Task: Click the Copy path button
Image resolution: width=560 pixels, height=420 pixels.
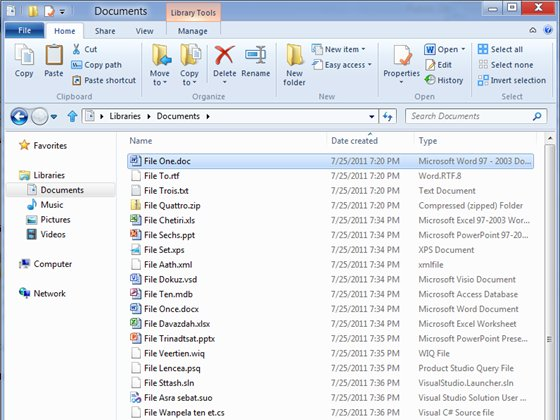Action: point(97,65)
